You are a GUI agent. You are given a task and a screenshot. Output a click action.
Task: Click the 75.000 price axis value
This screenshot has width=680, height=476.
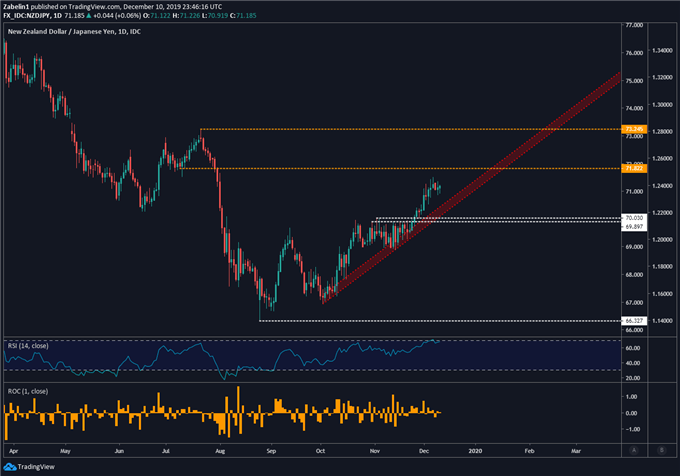pyautogui.click(x=634, y=81)
